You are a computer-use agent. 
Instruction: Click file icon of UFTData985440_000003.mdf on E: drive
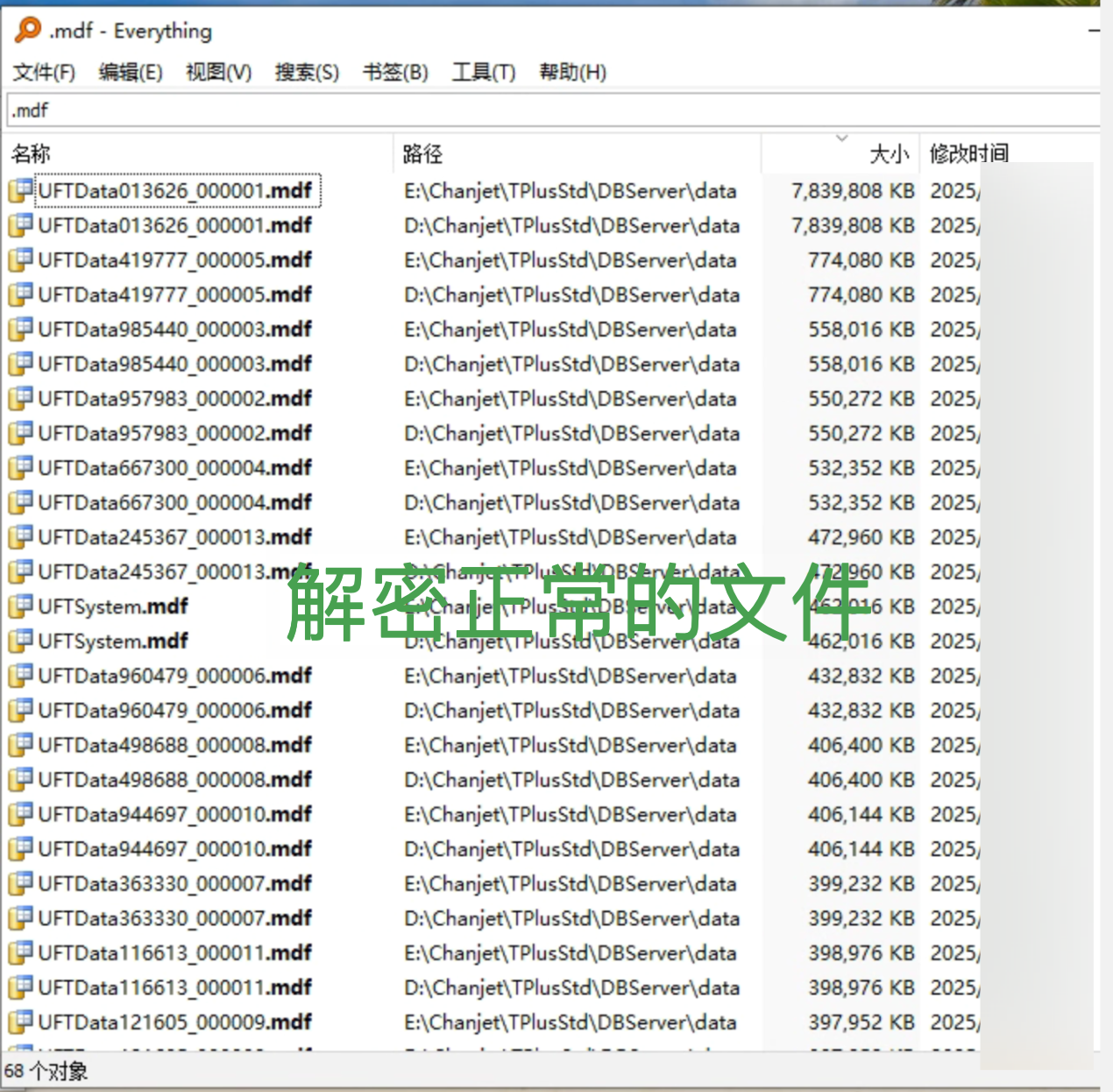point(20,329)
